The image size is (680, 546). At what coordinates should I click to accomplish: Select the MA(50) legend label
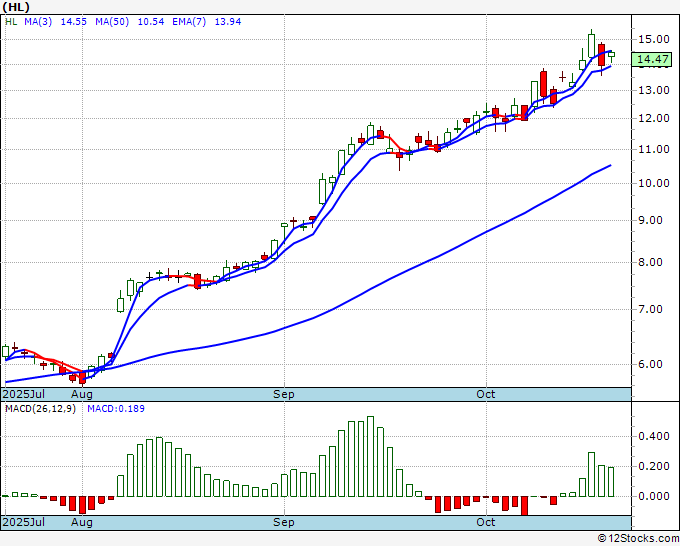coord(112,22)
